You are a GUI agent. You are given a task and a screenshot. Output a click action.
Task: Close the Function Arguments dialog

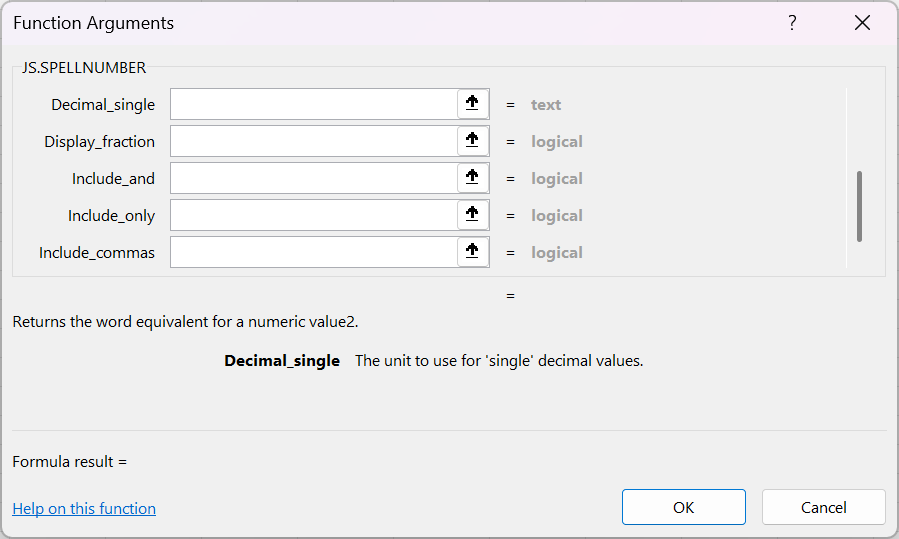[x=862, y=23]
